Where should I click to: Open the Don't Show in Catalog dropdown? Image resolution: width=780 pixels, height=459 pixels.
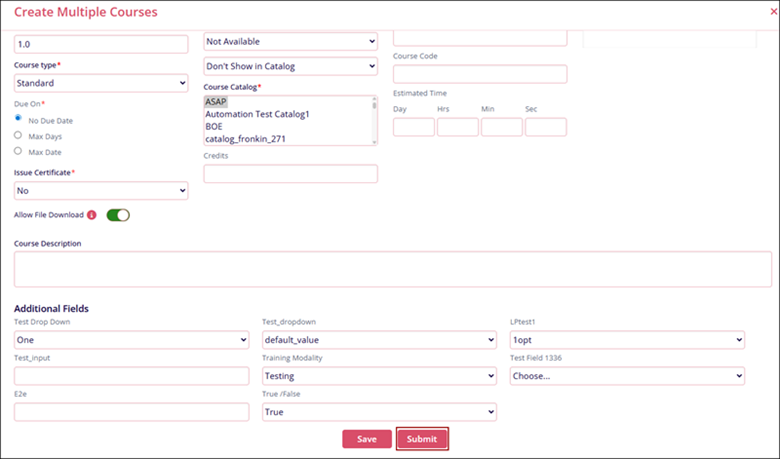290,66
